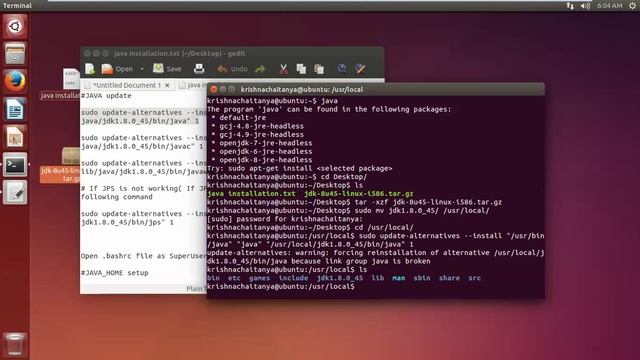
Task: Open Find in gedit toolbar
Action: pos(342,69)
